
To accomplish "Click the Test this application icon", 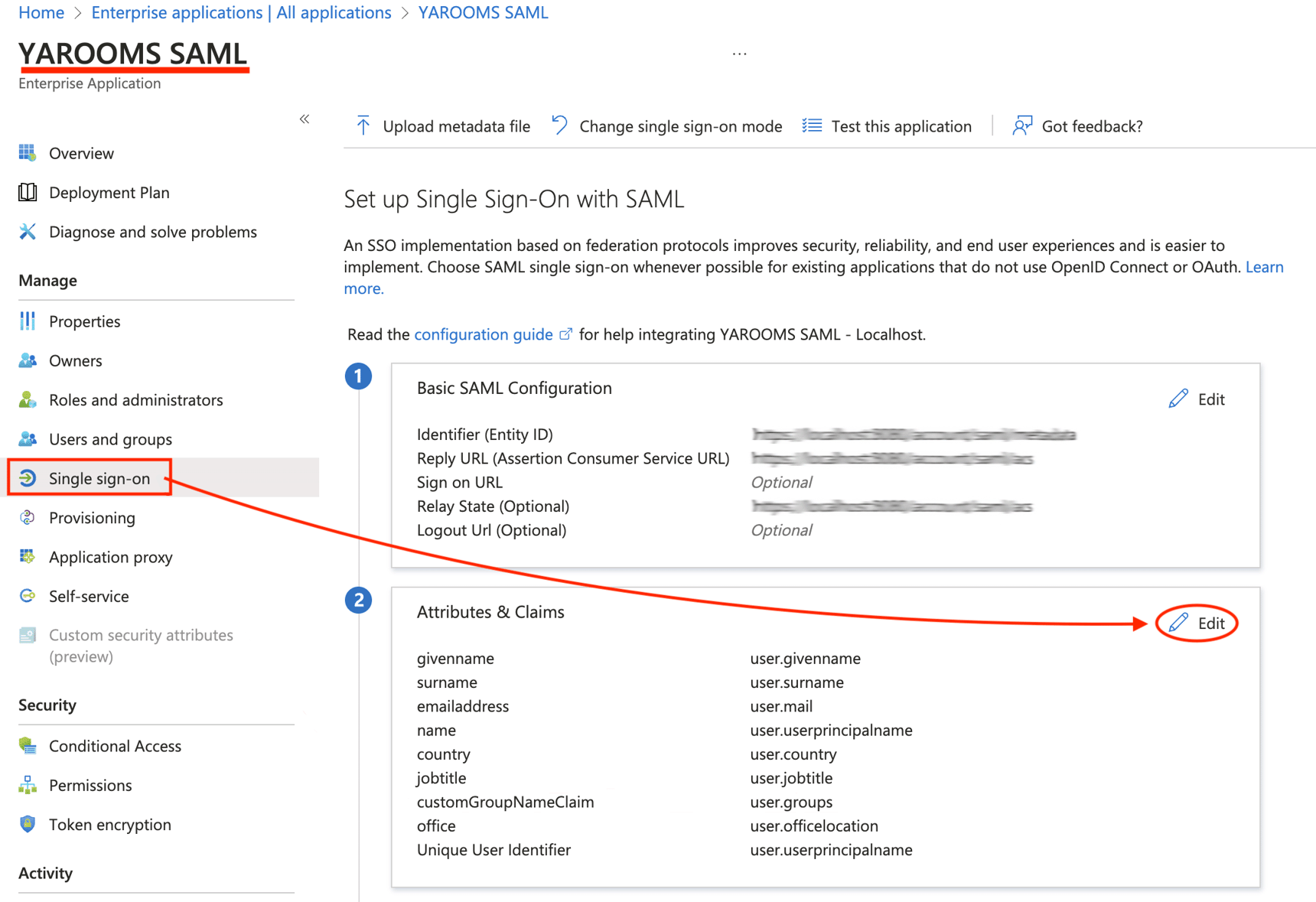I will point(811,125).
